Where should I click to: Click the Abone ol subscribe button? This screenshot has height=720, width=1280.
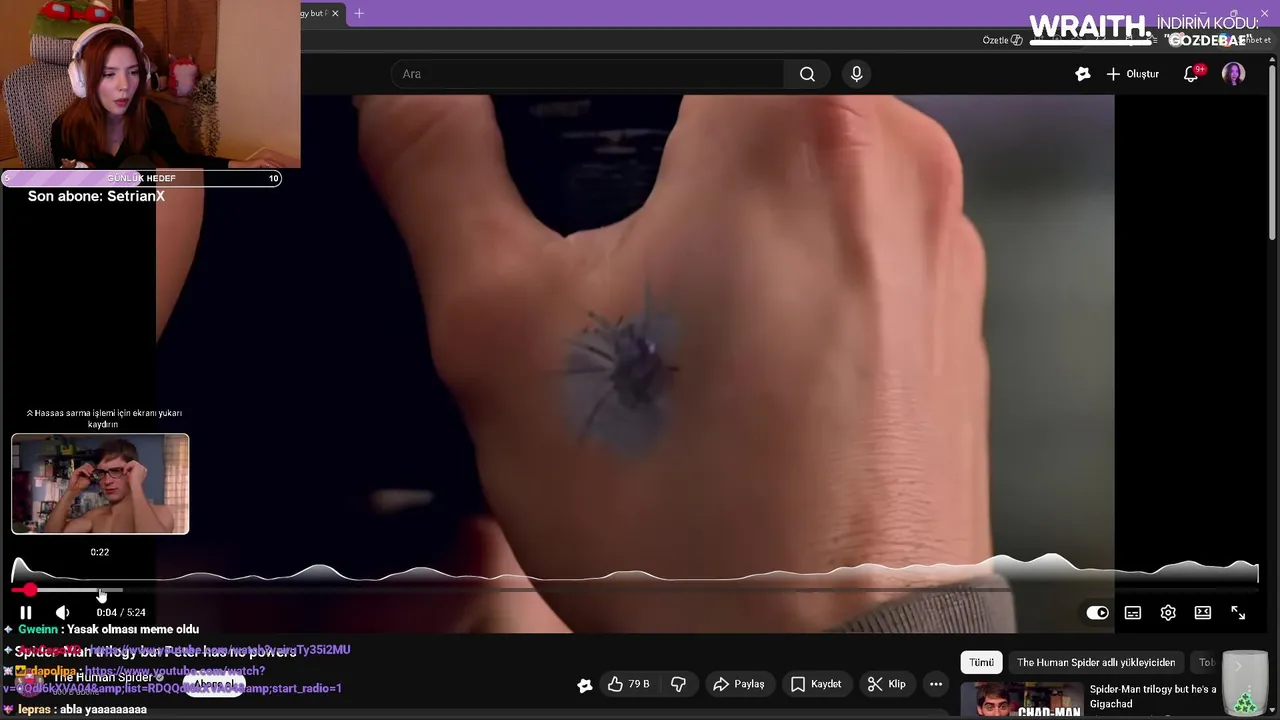[x=215, y=685]
